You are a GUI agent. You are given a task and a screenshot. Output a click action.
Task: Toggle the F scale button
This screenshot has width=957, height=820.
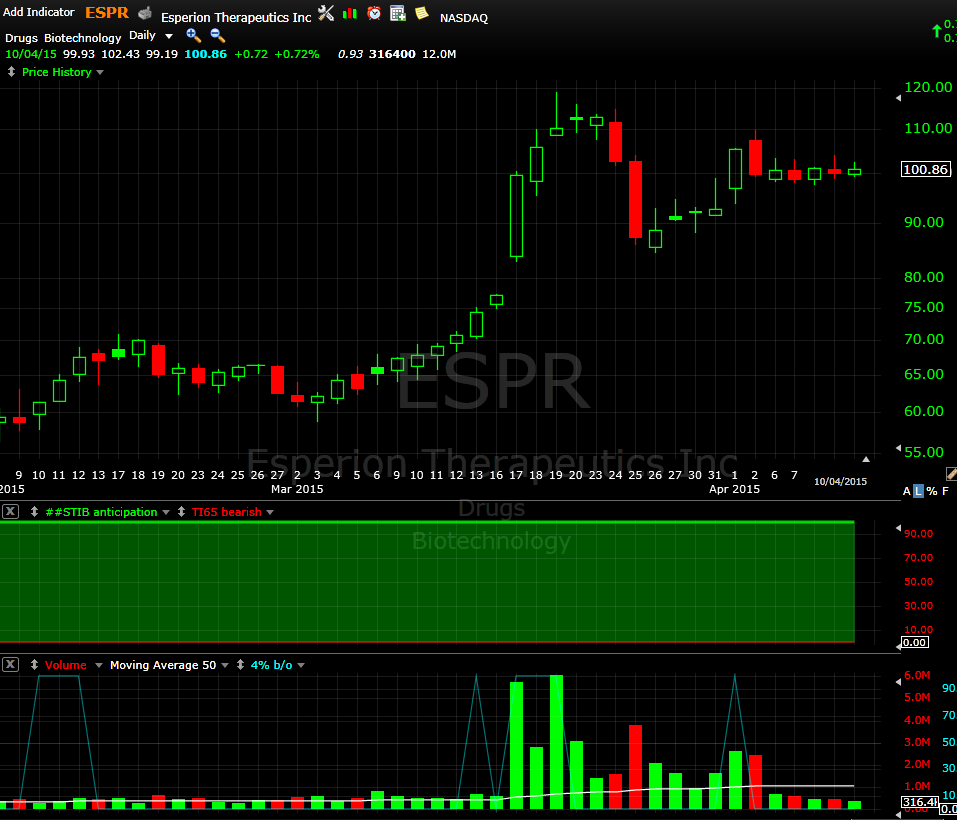click(945, 491)
